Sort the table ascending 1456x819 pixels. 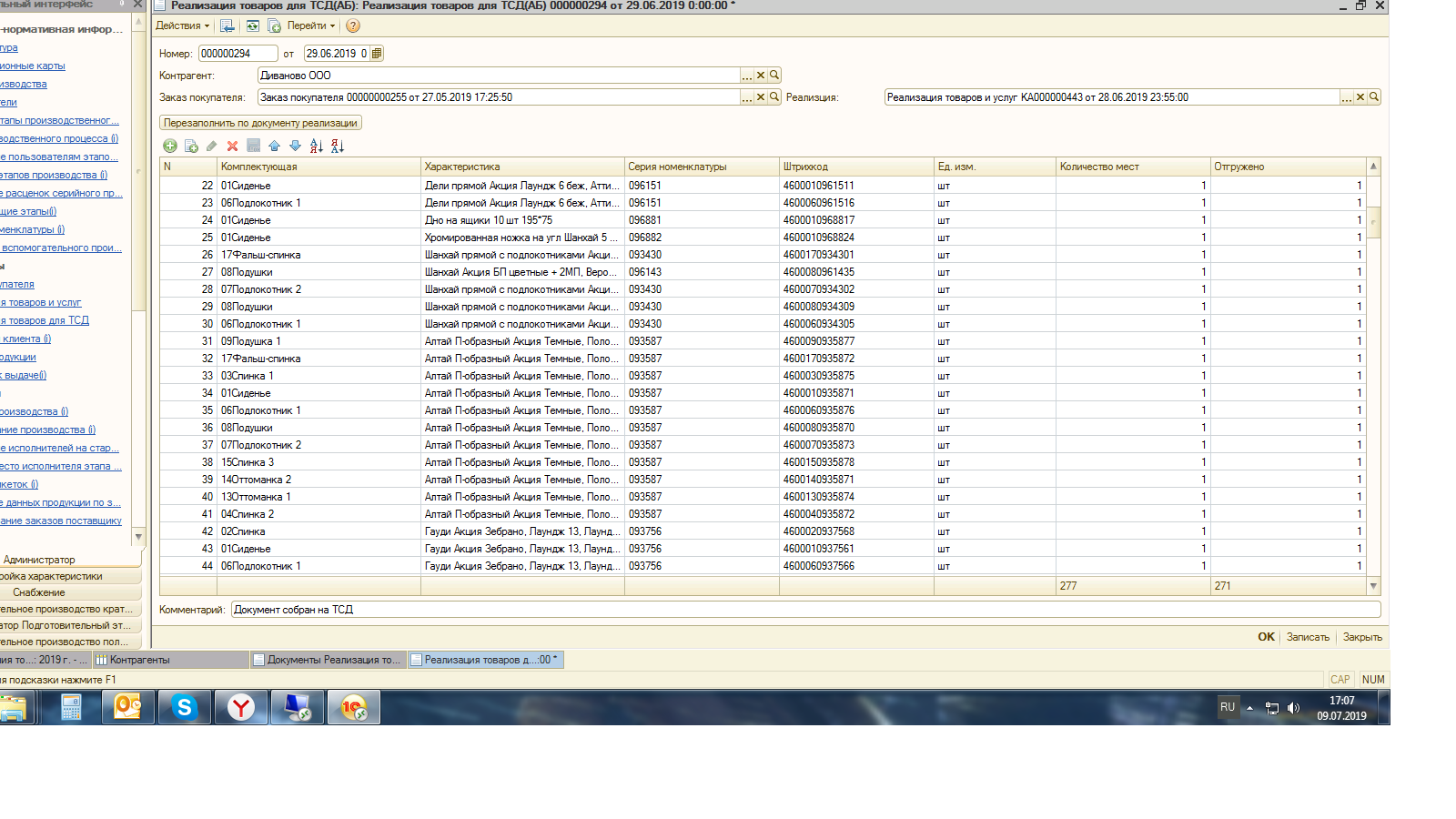(x=316, y=146)
